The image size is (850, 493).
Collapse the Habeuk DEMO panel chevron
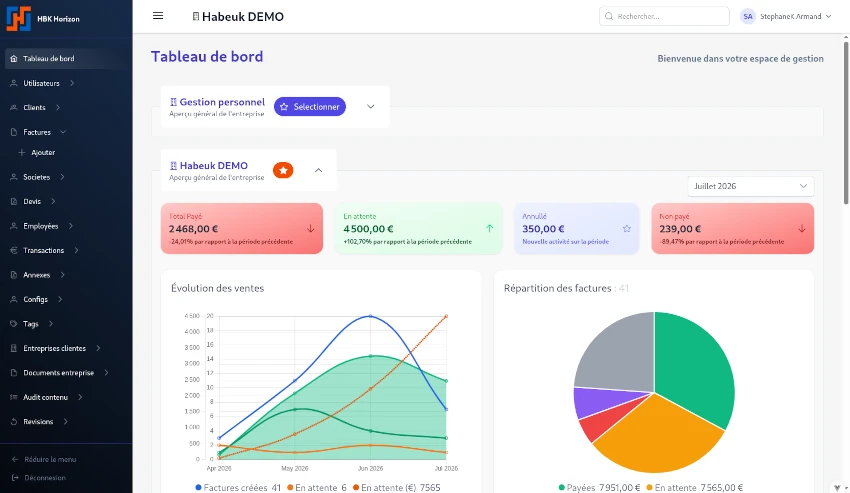(x=319, y=170)
